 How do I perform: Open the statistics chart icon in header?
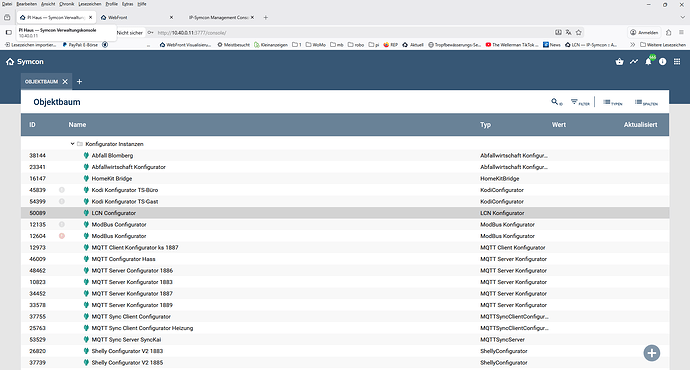click(634, 62)
